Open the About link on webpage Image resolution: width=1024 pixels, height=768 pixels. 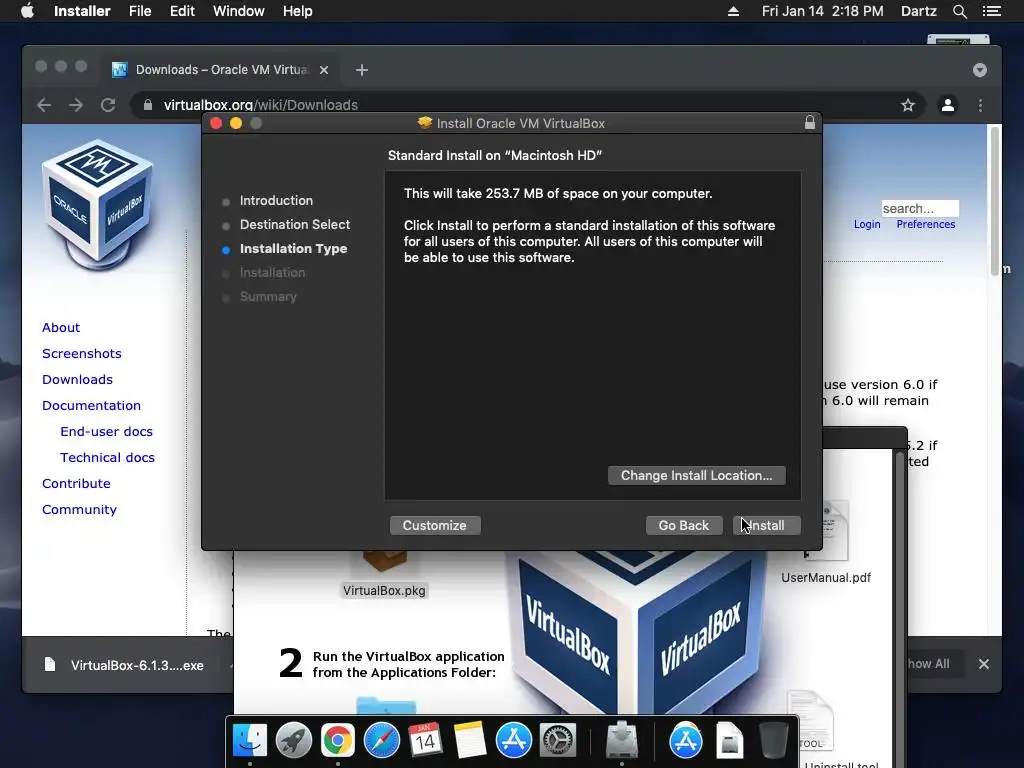point(61,327)
